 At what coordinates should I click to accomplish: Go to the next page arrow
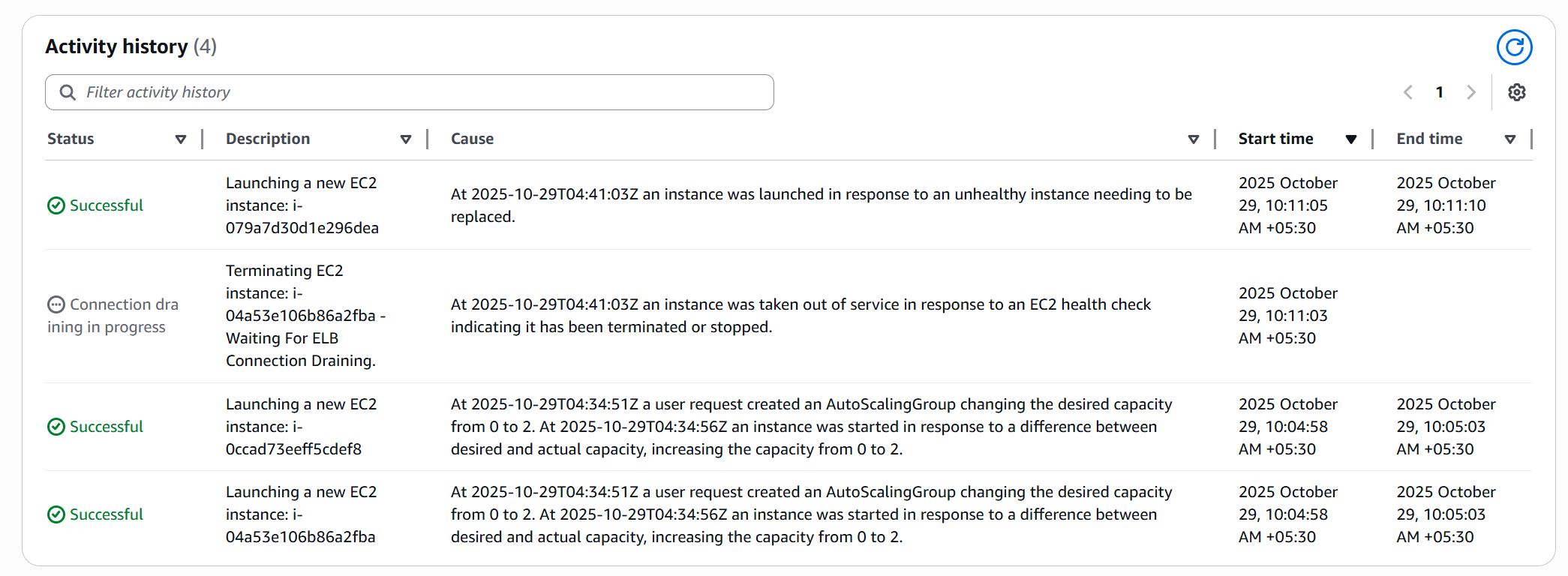[1471, 92]
